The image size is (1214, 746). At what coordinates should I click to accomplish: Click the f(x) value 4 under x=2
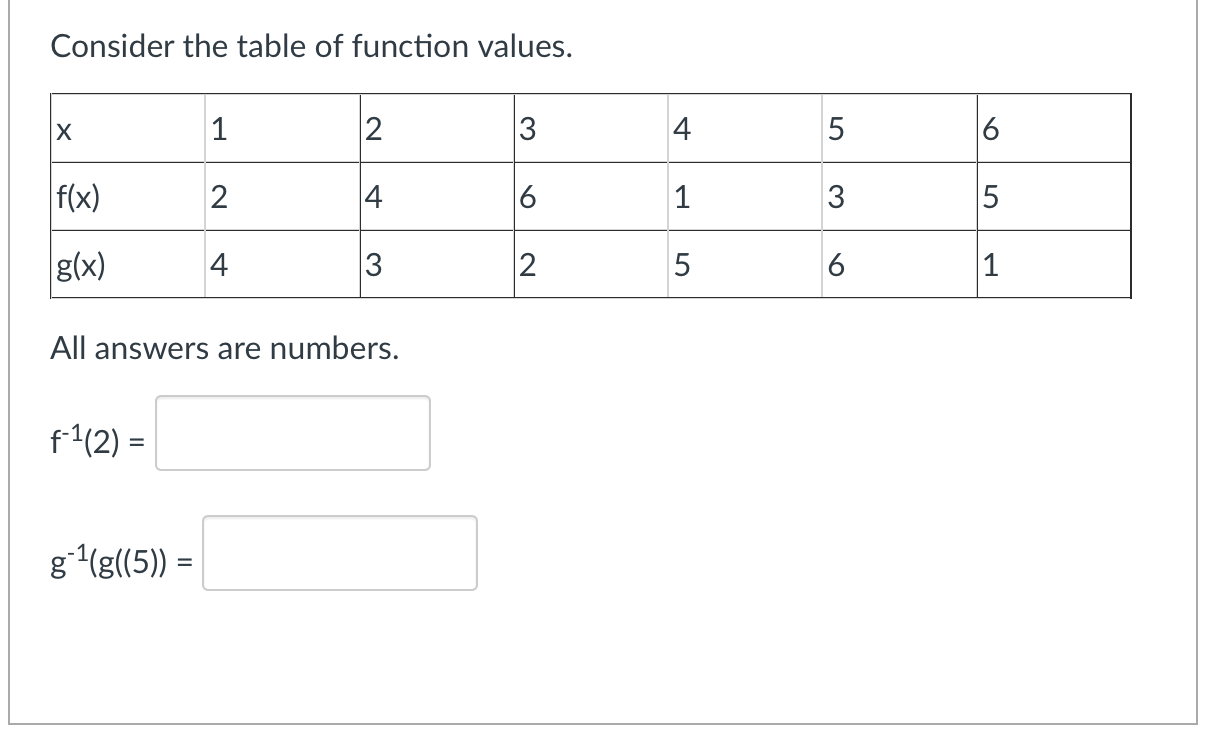tap(434, 196)
